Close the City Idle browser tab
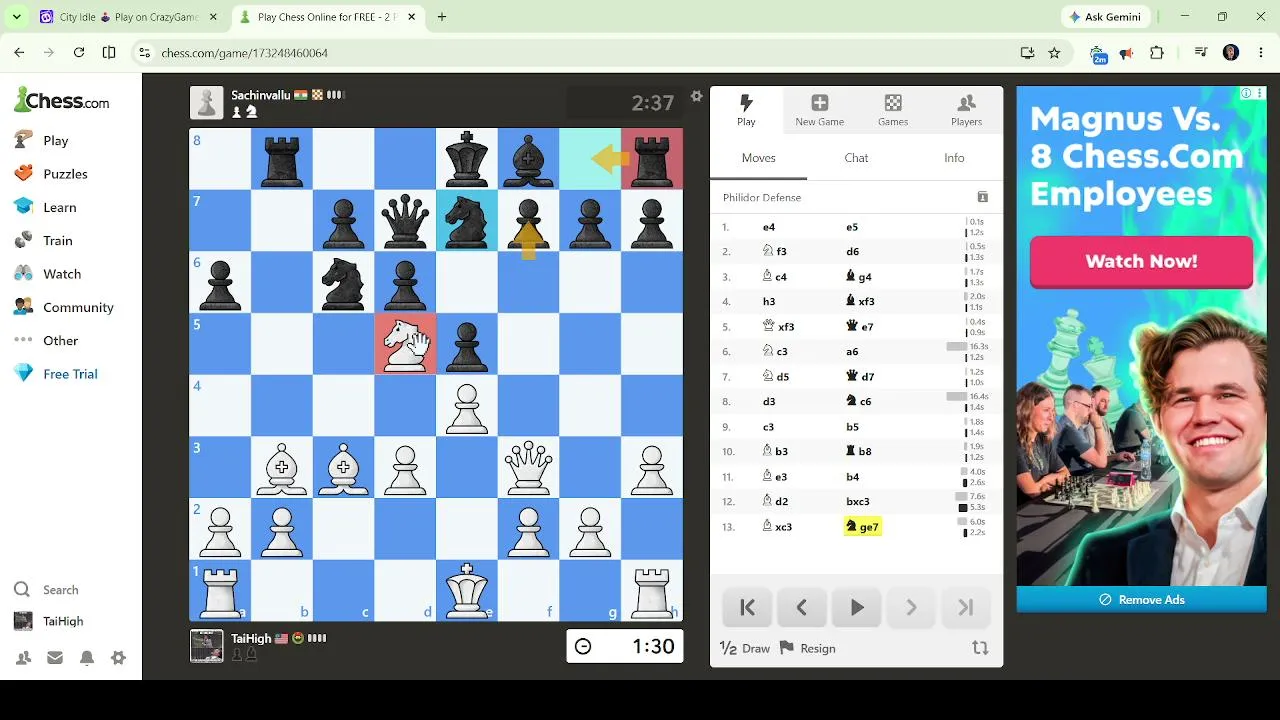 pos(213,17)
